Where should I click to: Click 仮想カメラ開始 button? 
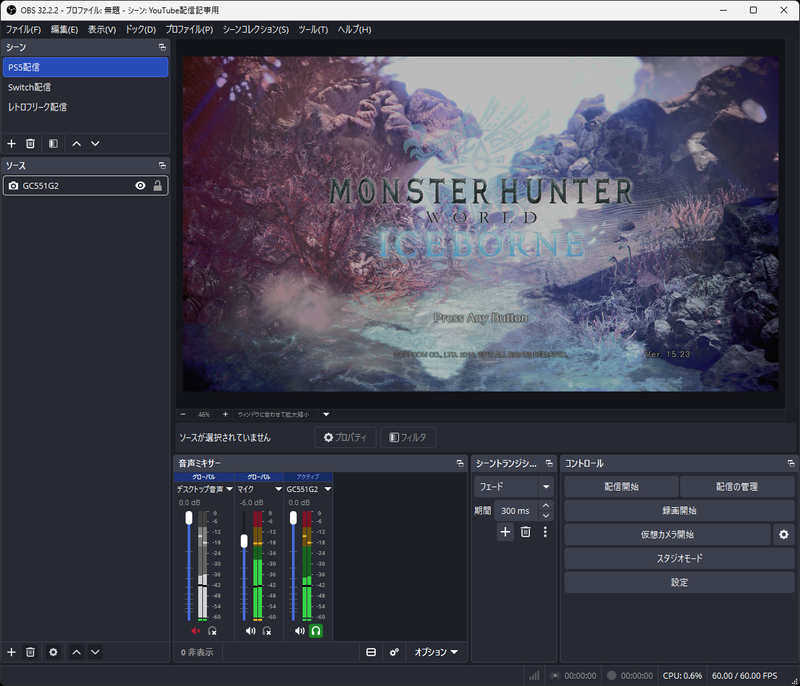pos(667,535)
